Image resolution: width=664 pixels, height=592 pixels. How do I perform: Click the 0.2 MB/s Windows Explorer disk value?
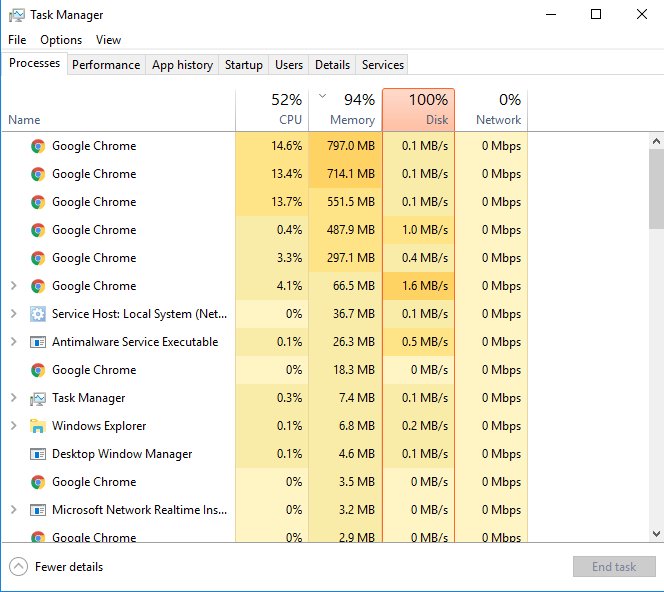coord(425,426)
